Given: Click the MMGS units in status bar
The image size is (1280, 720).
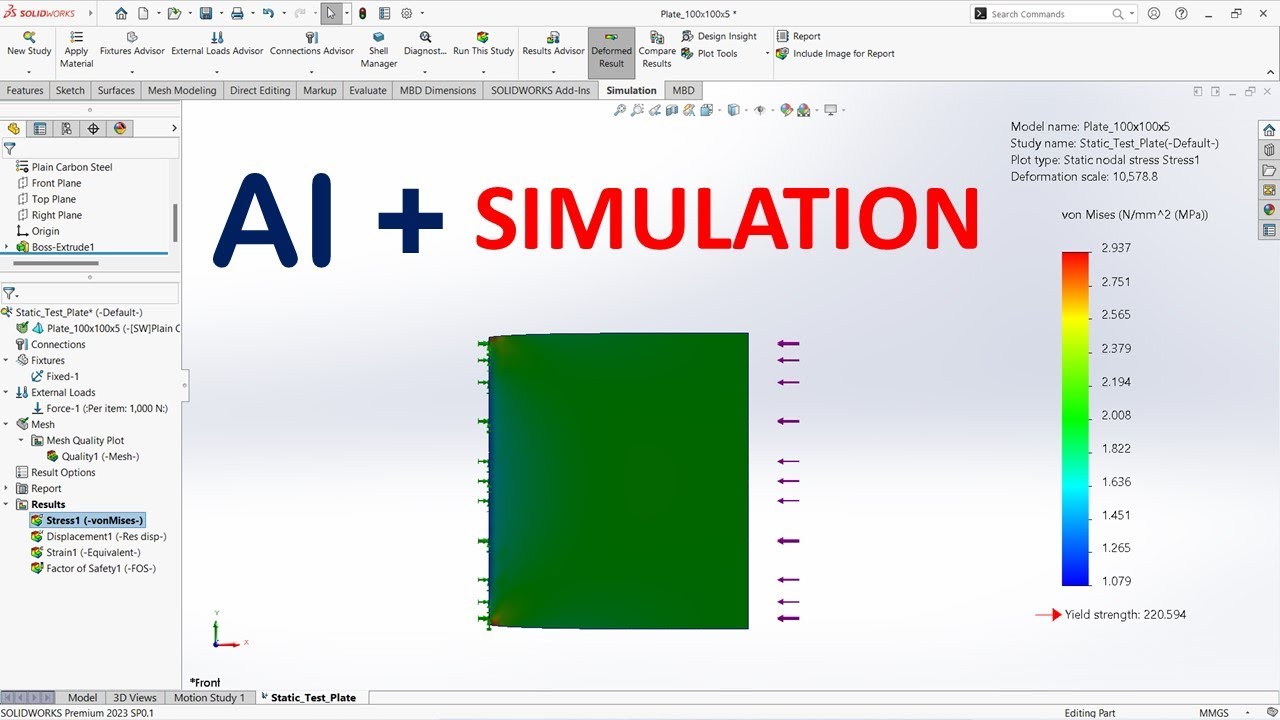Looking at the screenshot, I should (x=1214, y=713).
